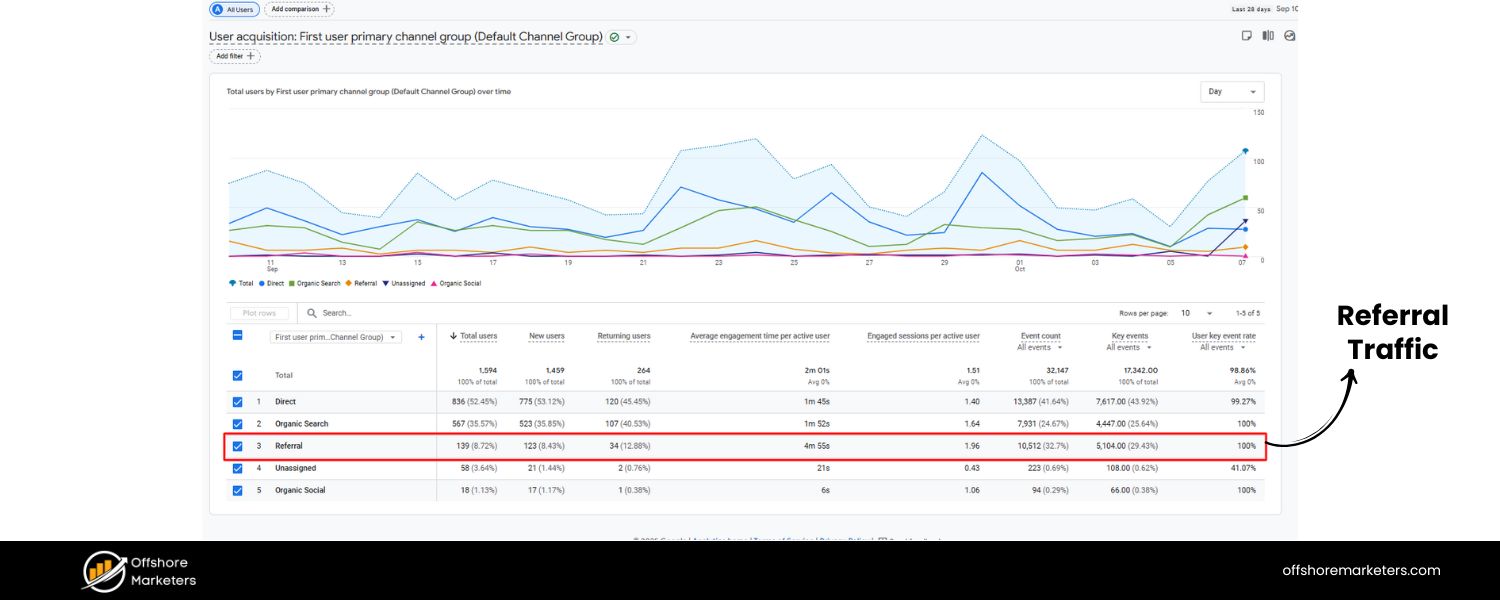Add a secondary dimension via the plus icon
The height and width of the screenshot is (600, 1500).
point(422,336)
